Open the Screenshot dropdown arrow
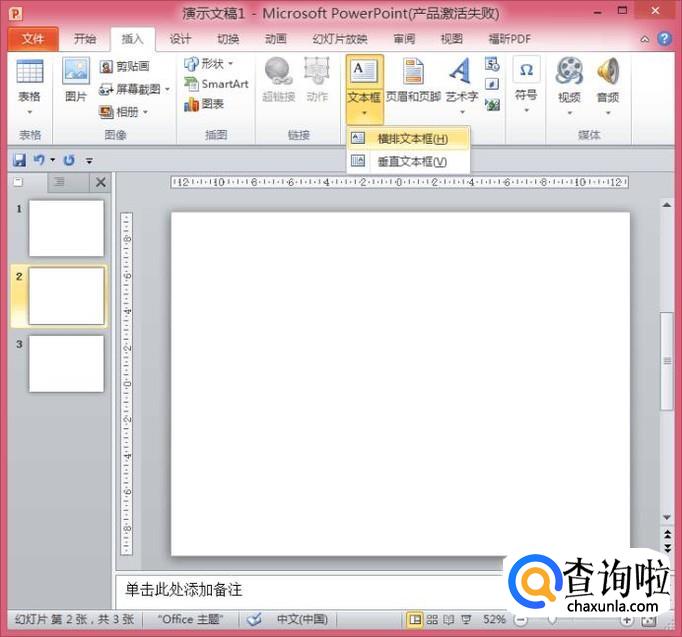The height and width of the screenshot is (637, 682). click(167, 89)
